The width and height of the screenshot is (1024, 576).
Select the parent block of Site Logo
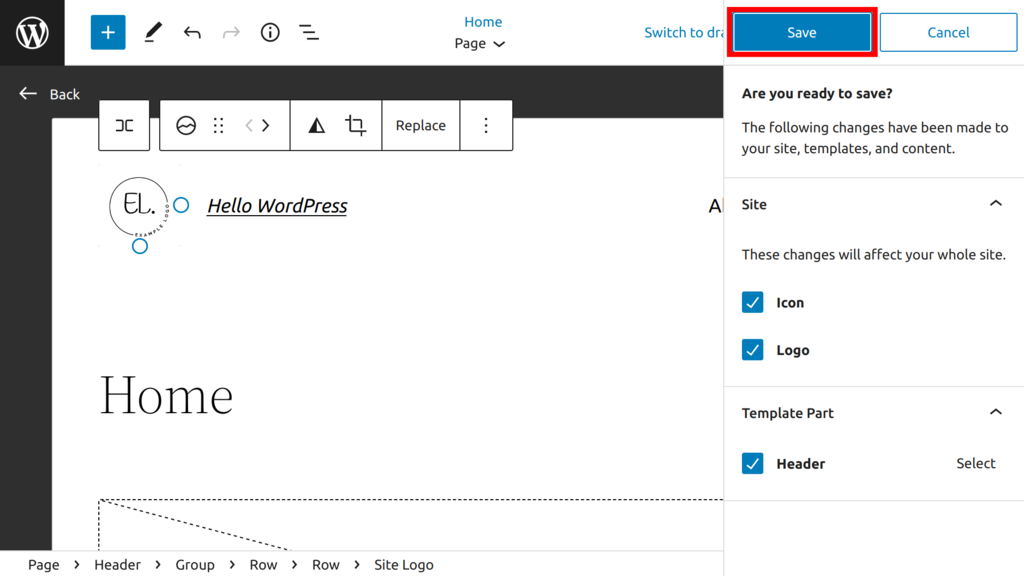[x=124, y=125]
